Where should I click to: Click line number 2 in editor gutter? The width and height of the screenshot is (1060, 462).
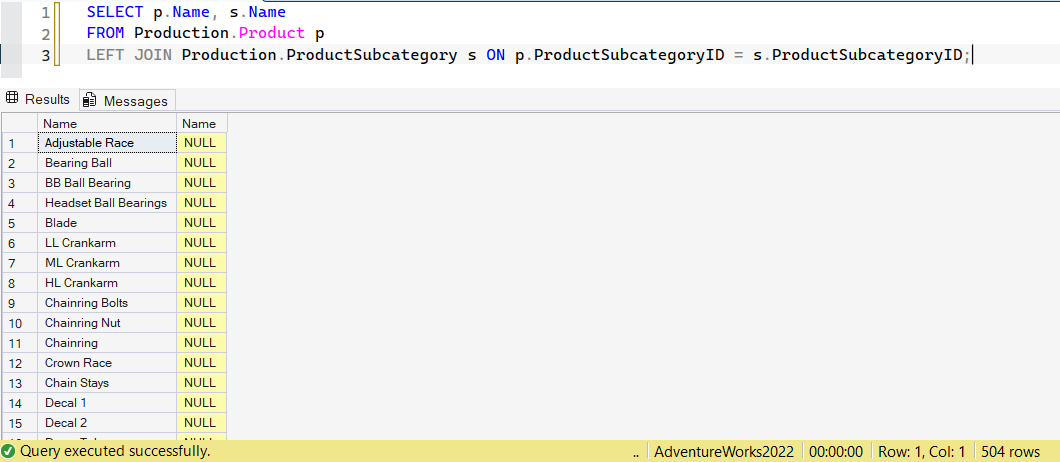pyautogui.click(x=45, y=34)
